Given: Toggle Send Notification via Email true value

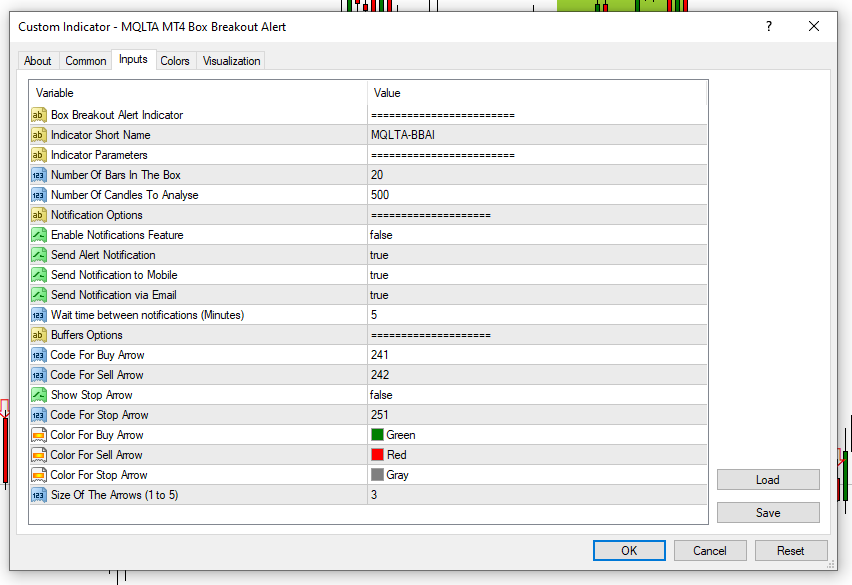Looking at the screenshot, I should (379, 295).
